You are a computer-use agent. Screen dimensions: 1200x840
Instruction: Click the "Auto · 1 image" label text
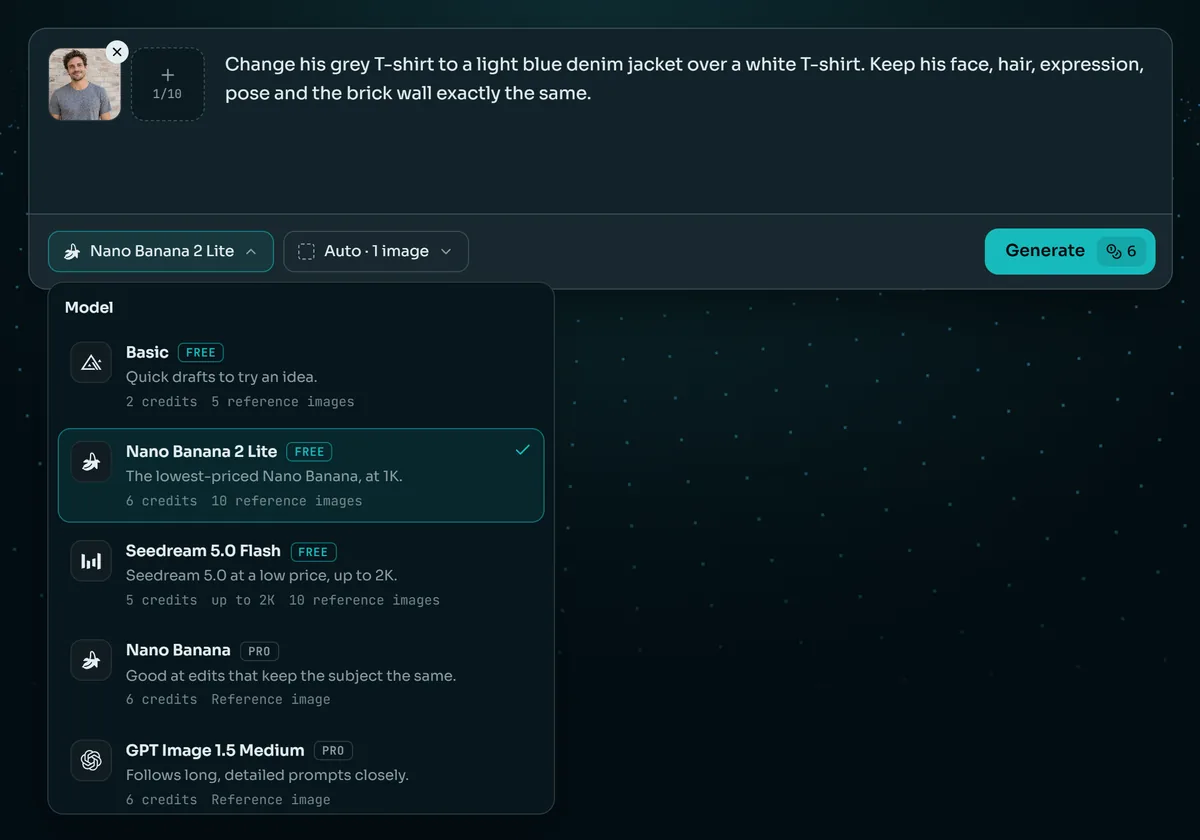click(376, 252)
